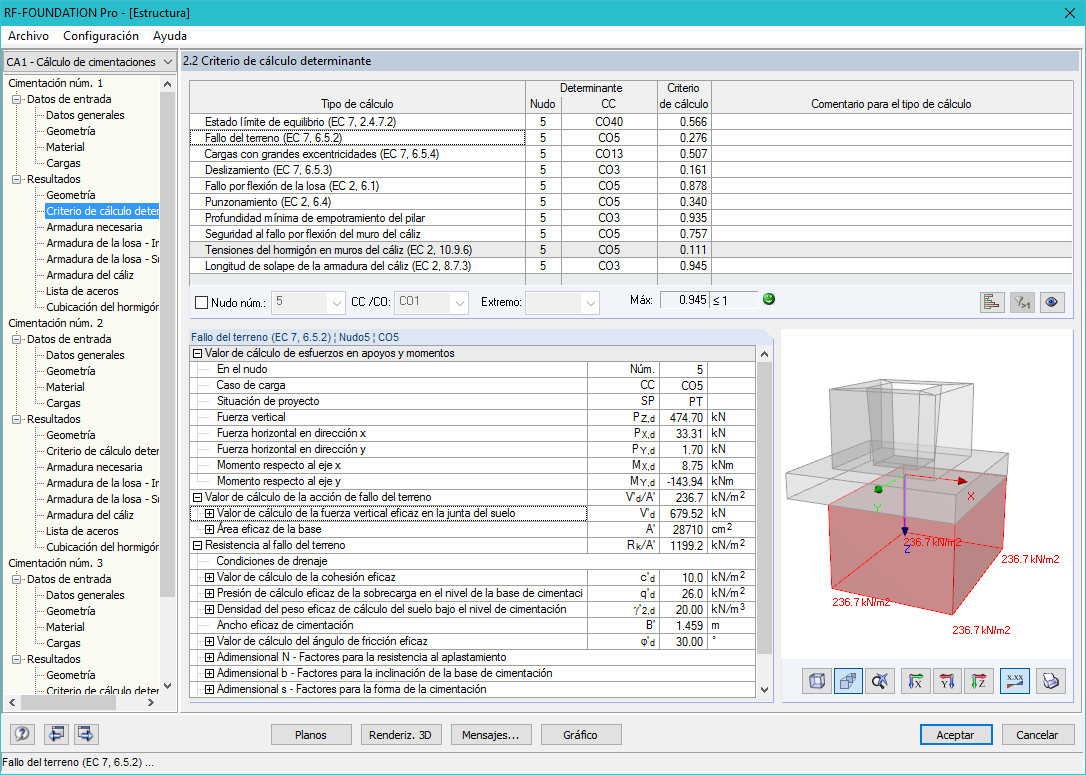Go to the previous table with arrow icon
This screenshot has height=775, width=1086.
57,734
